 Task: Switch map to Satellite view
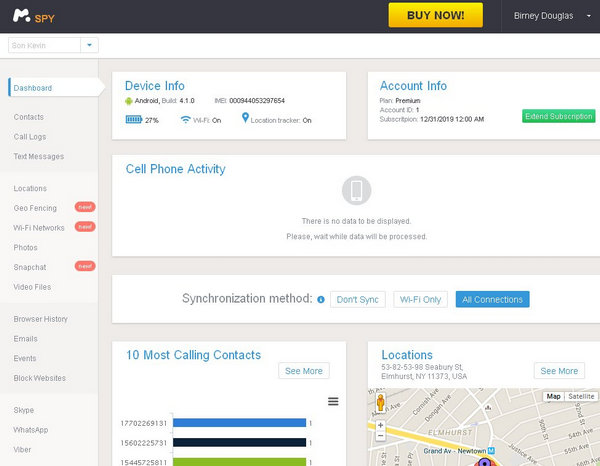pos(581,396)
